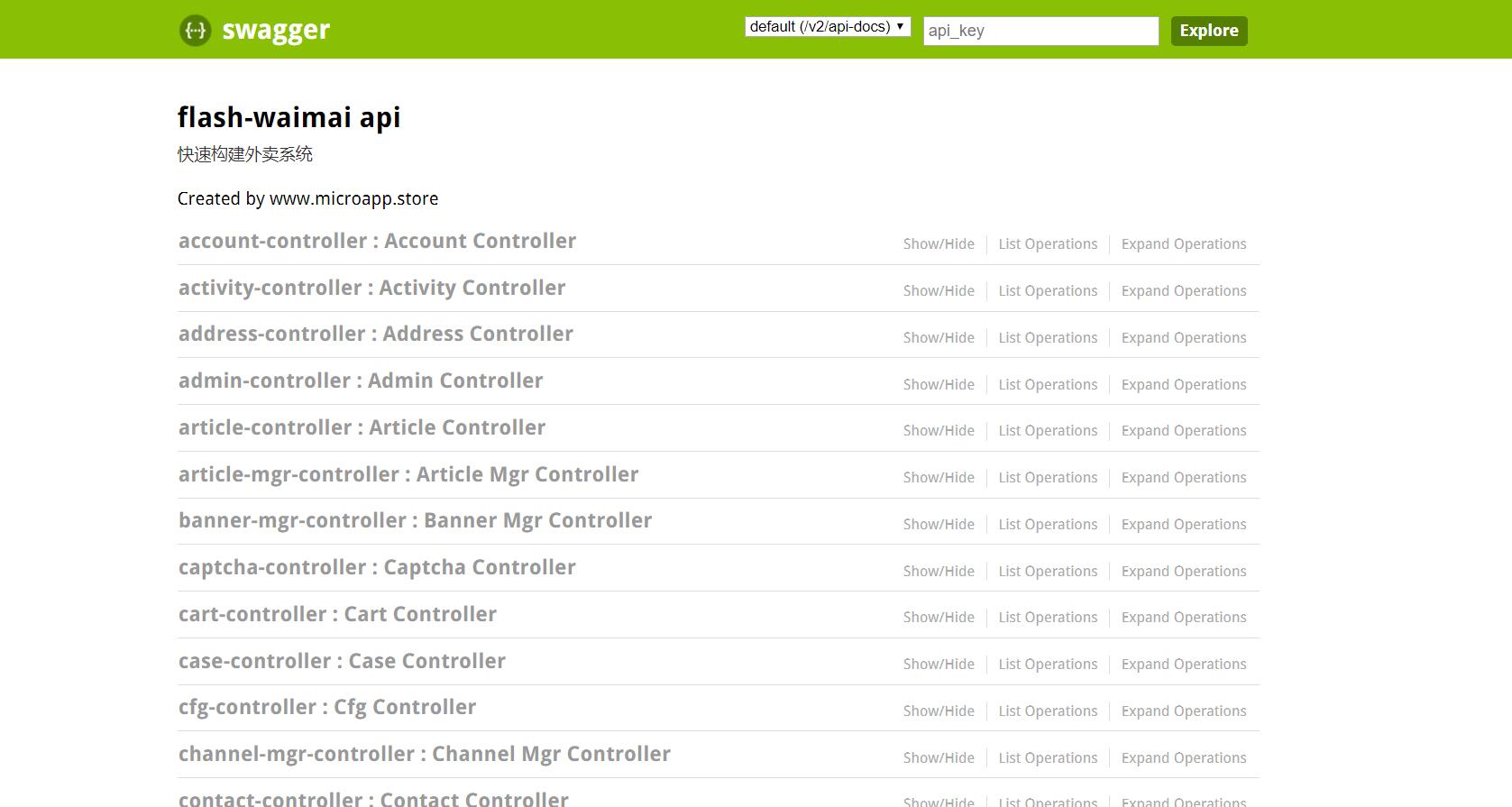1512x807 pixels.
Task: Expand operations for account-controller
Action: (x=1183, y=244)
